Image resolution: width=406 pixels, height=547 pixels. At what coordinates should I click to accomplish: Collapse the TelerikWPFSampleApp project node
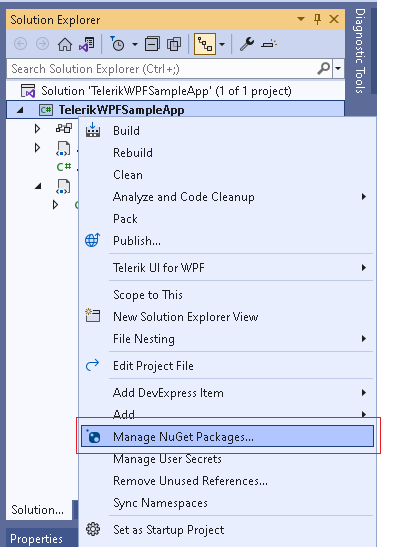(20, 110)
